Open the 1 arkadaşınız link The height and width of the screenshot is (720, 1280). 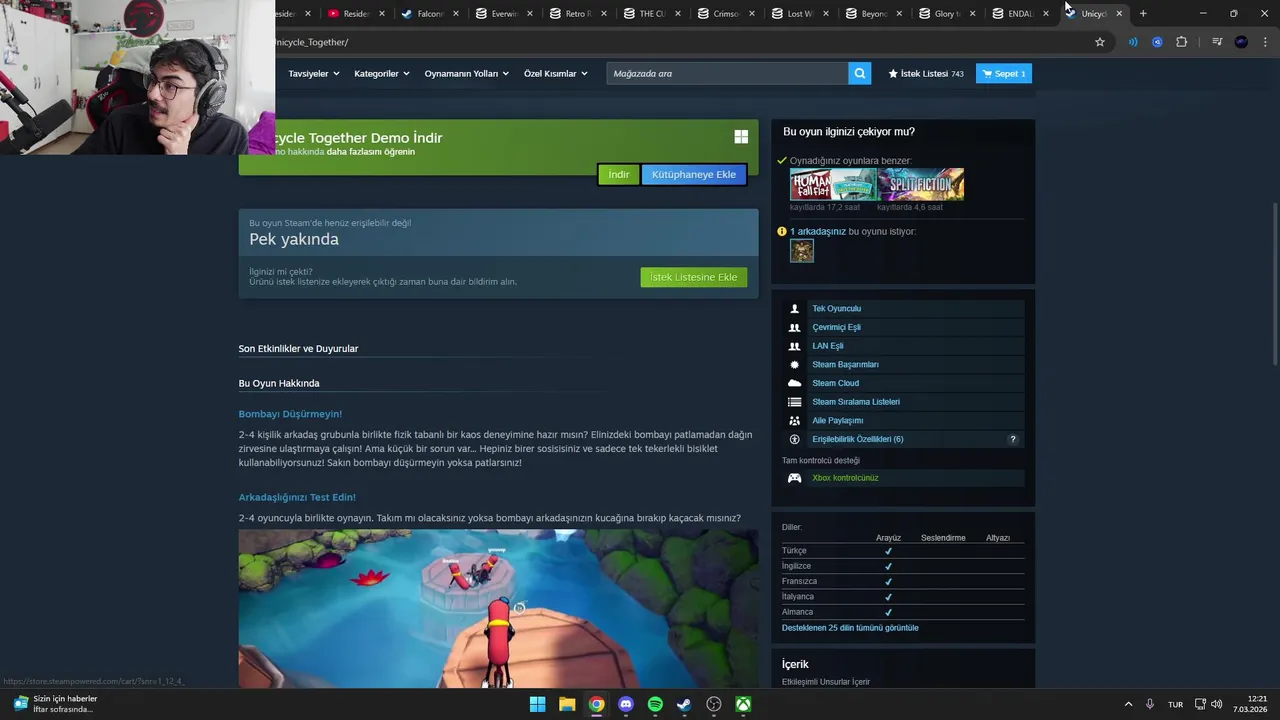pyautogui.click(x=818, y=231)
